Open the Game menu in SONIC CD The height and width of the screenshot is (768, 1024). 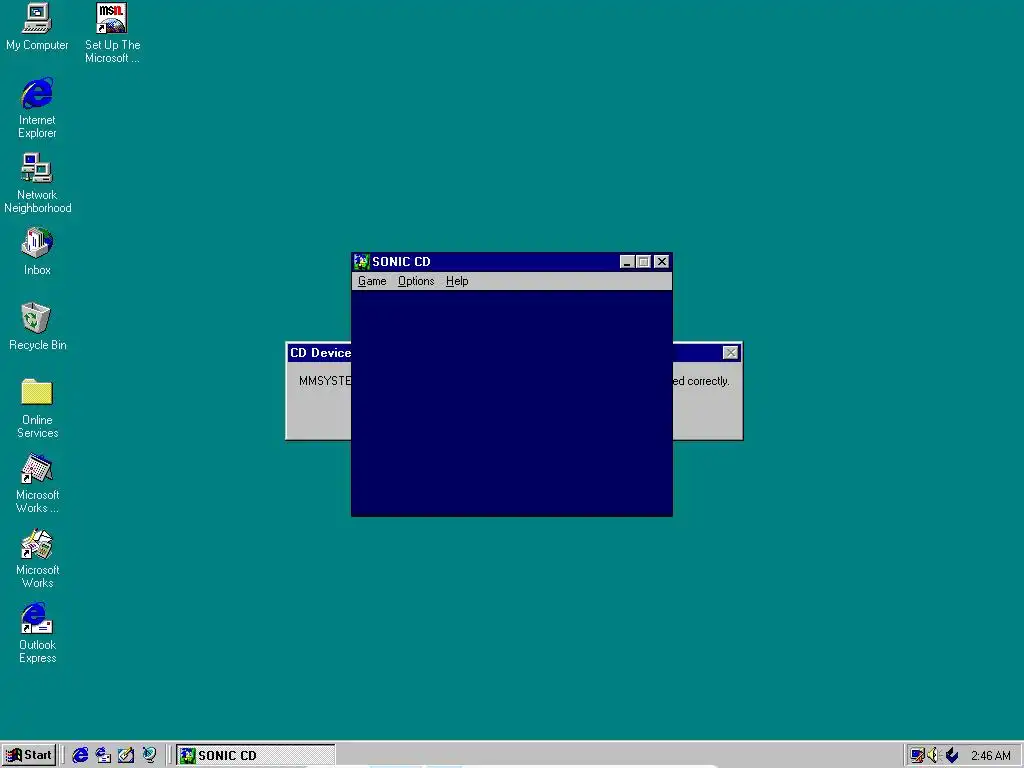[372, 281]
